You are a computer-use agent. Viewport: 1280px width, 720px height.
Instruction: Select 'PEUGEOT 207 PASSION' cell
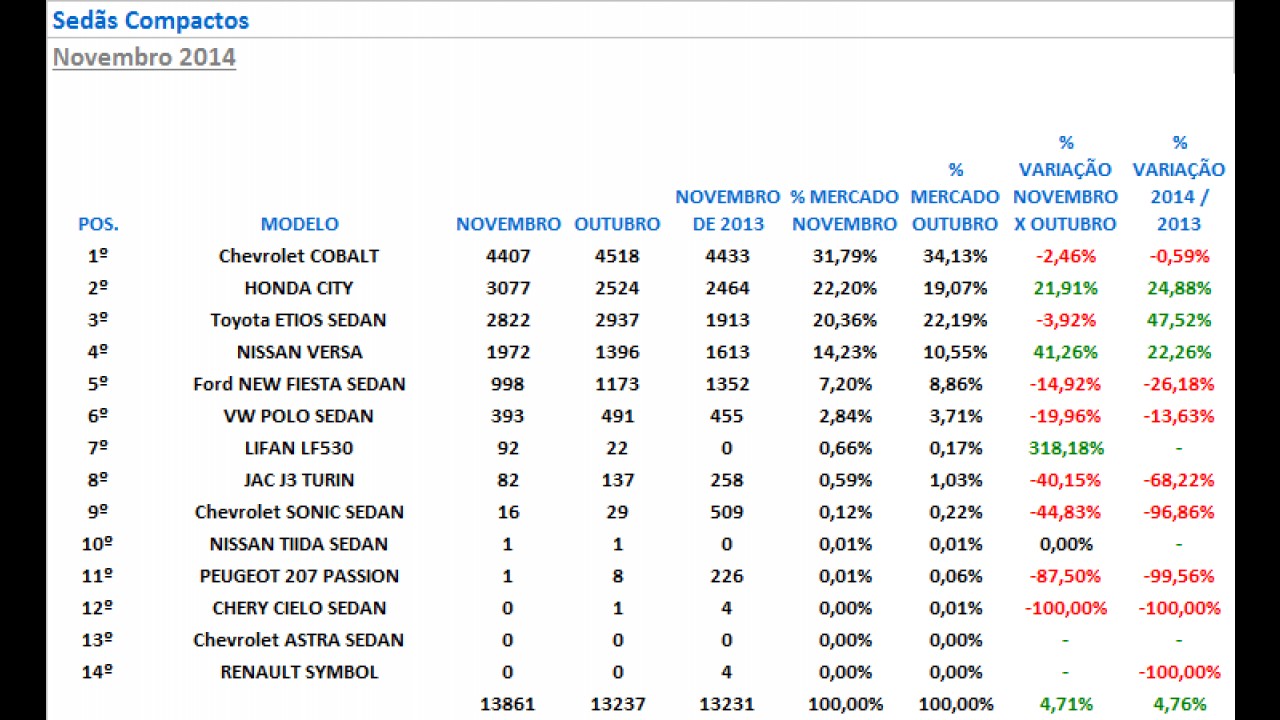[x=299, y=576]
